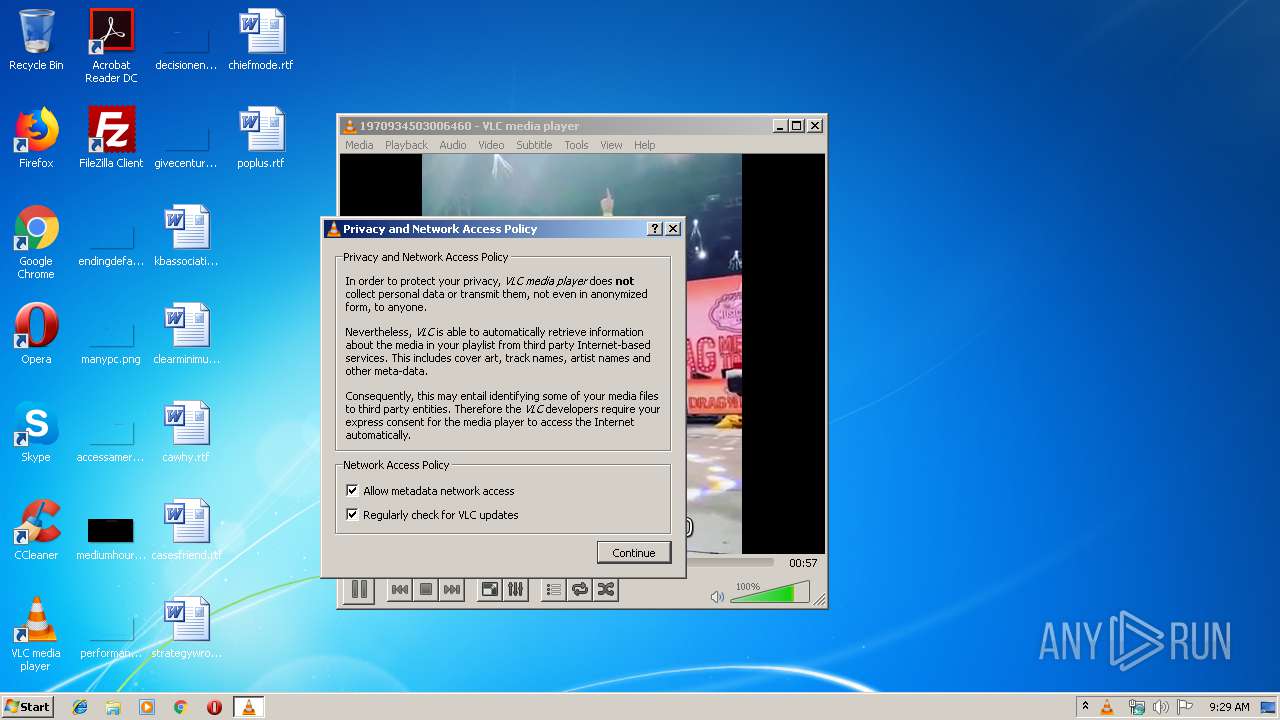Open the Video menu

click(x=491, y=145)
